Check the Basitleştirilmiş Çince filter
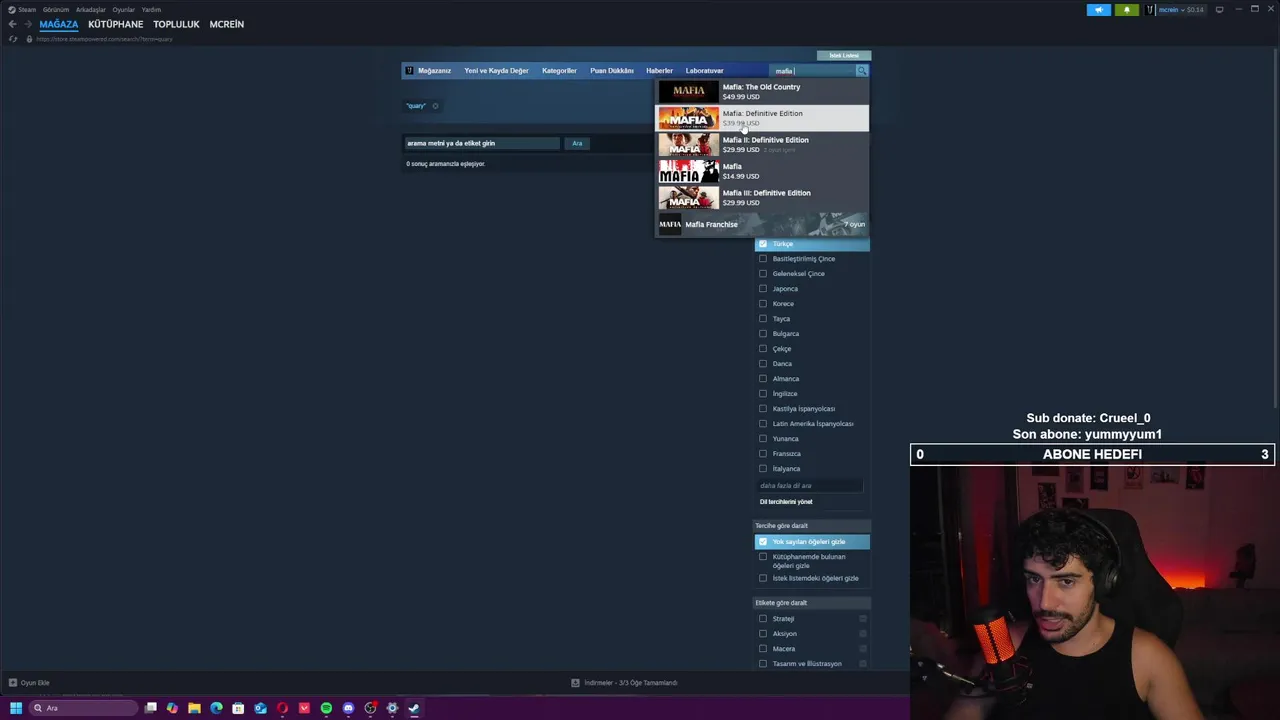This screenshot has width=1280, height=720. pos(763,259)
